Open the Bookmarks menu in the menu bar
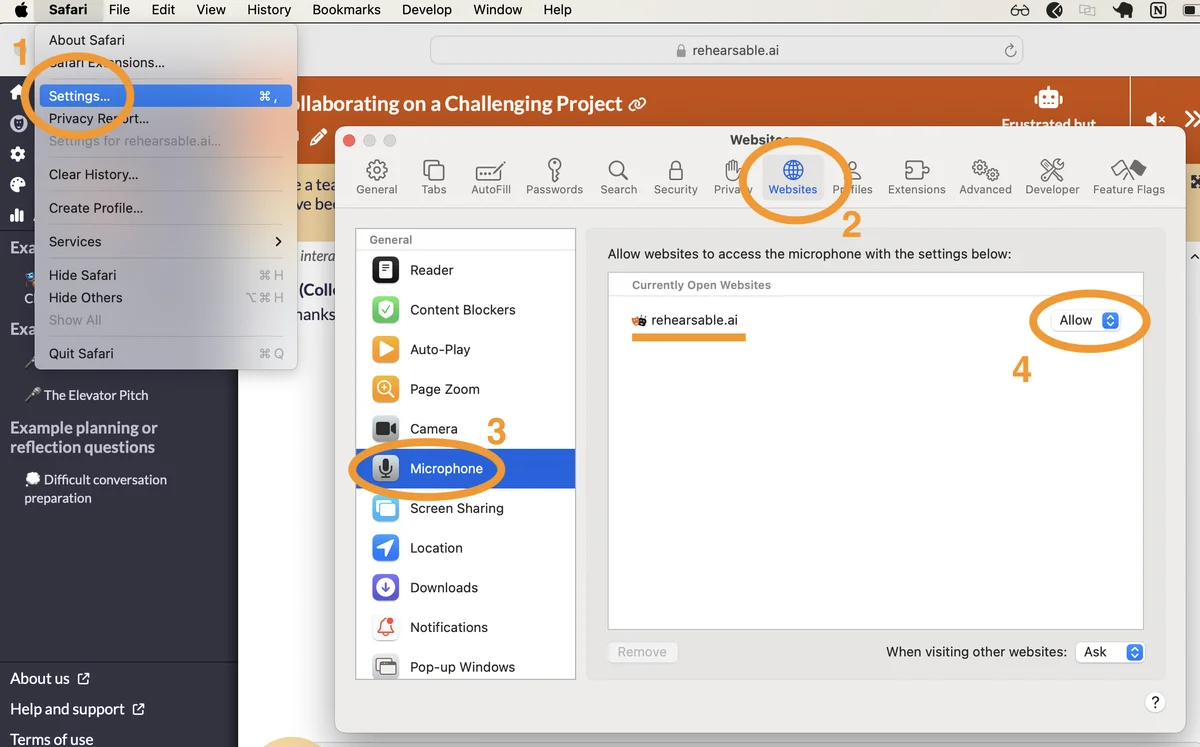The image size is (1200, 747). click(346, 10)
